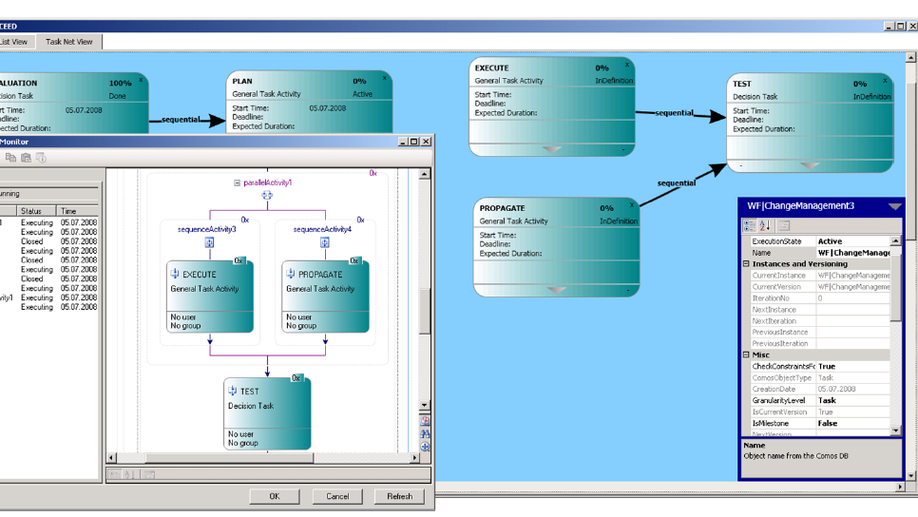
Task: Click the parallelActivity1 parallel symbol icon
Action: click(267, 196)
